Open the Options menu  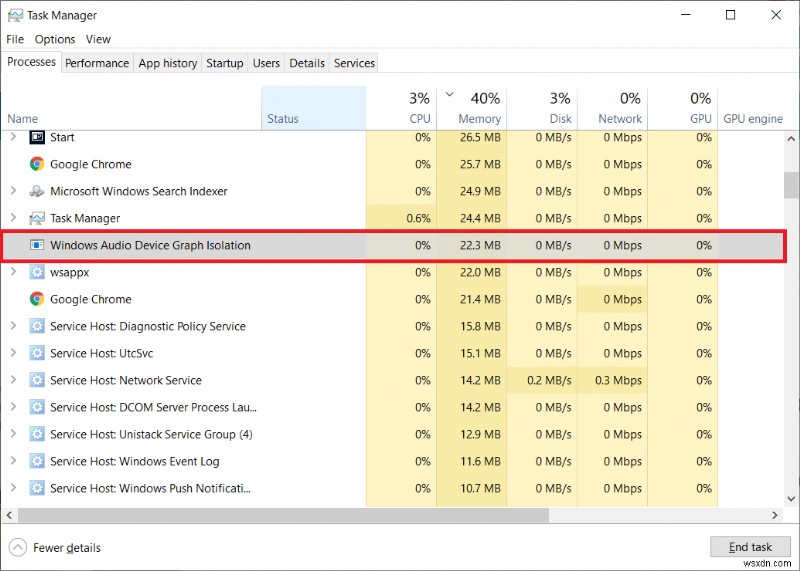pyautogui.click(x=55, y=39)
